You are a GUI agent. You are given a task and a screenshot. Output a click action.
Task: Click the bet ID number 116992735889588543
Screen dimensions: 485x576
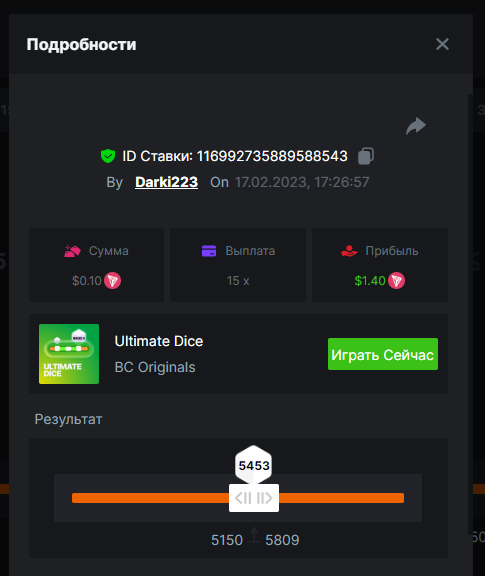click(x=272, y=156)
